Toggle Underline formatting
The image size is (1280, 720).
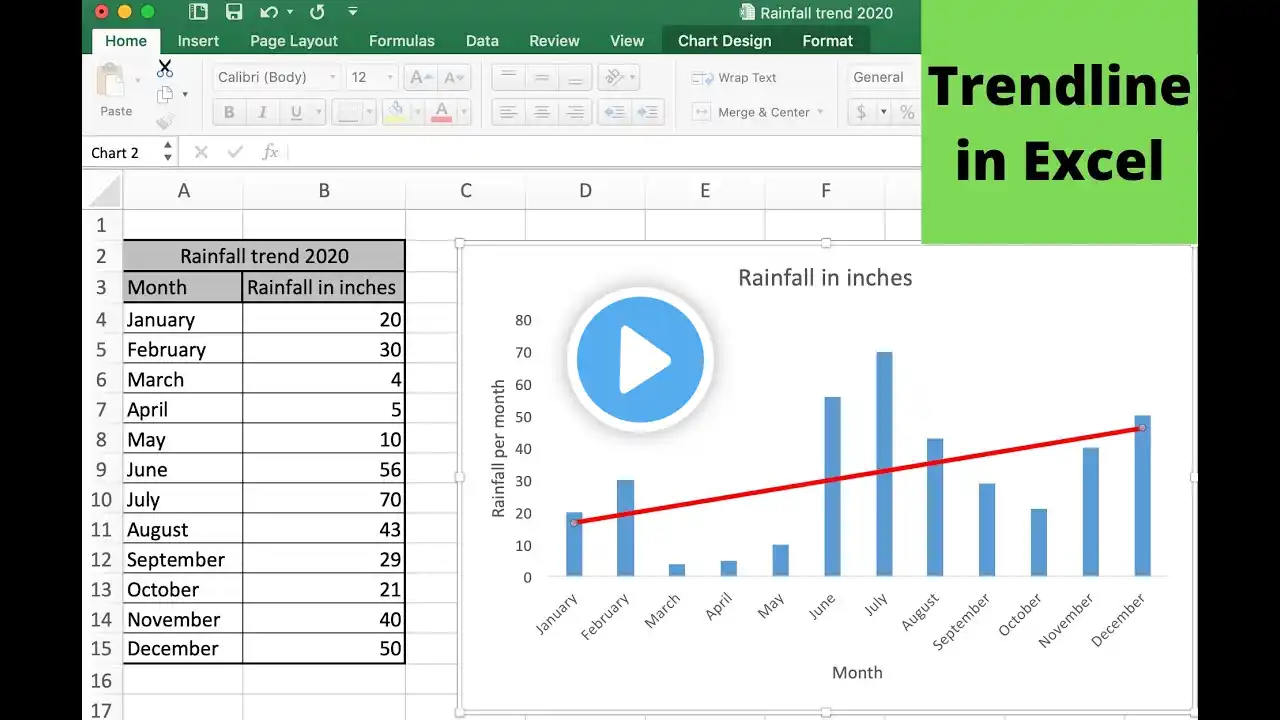[294, 112]
